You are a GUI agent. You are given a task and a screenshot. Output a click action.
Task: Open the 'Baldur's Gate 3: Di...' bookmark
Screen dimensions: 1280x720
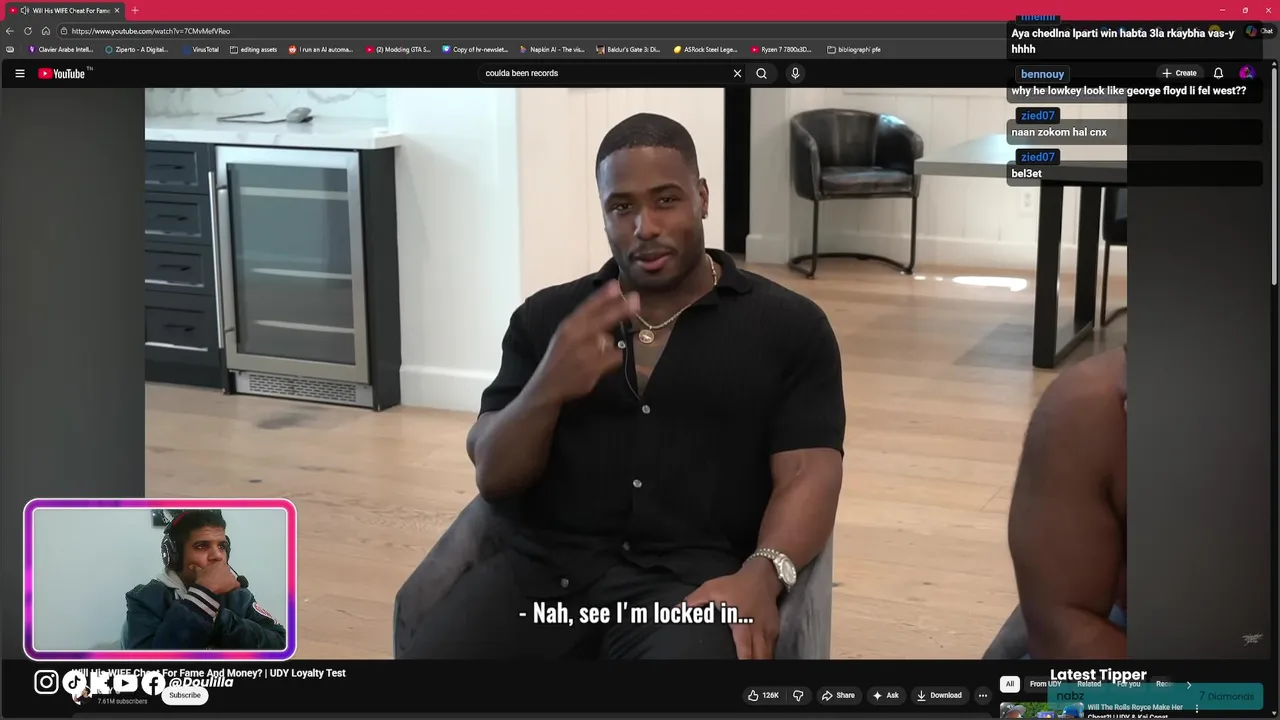[629, 49]
